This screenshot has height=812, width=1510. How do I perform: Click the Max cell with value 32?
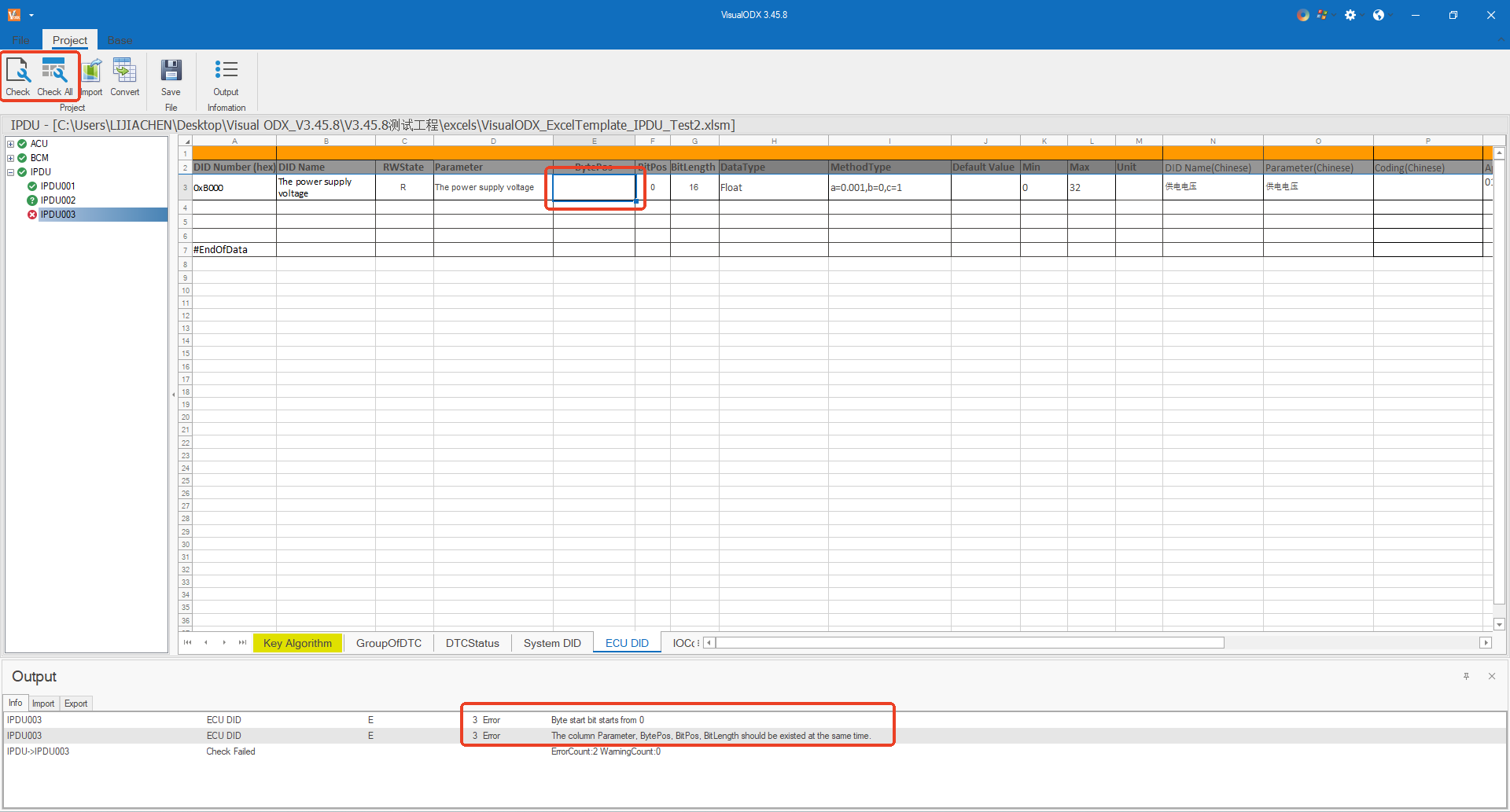pos(1091,187)
